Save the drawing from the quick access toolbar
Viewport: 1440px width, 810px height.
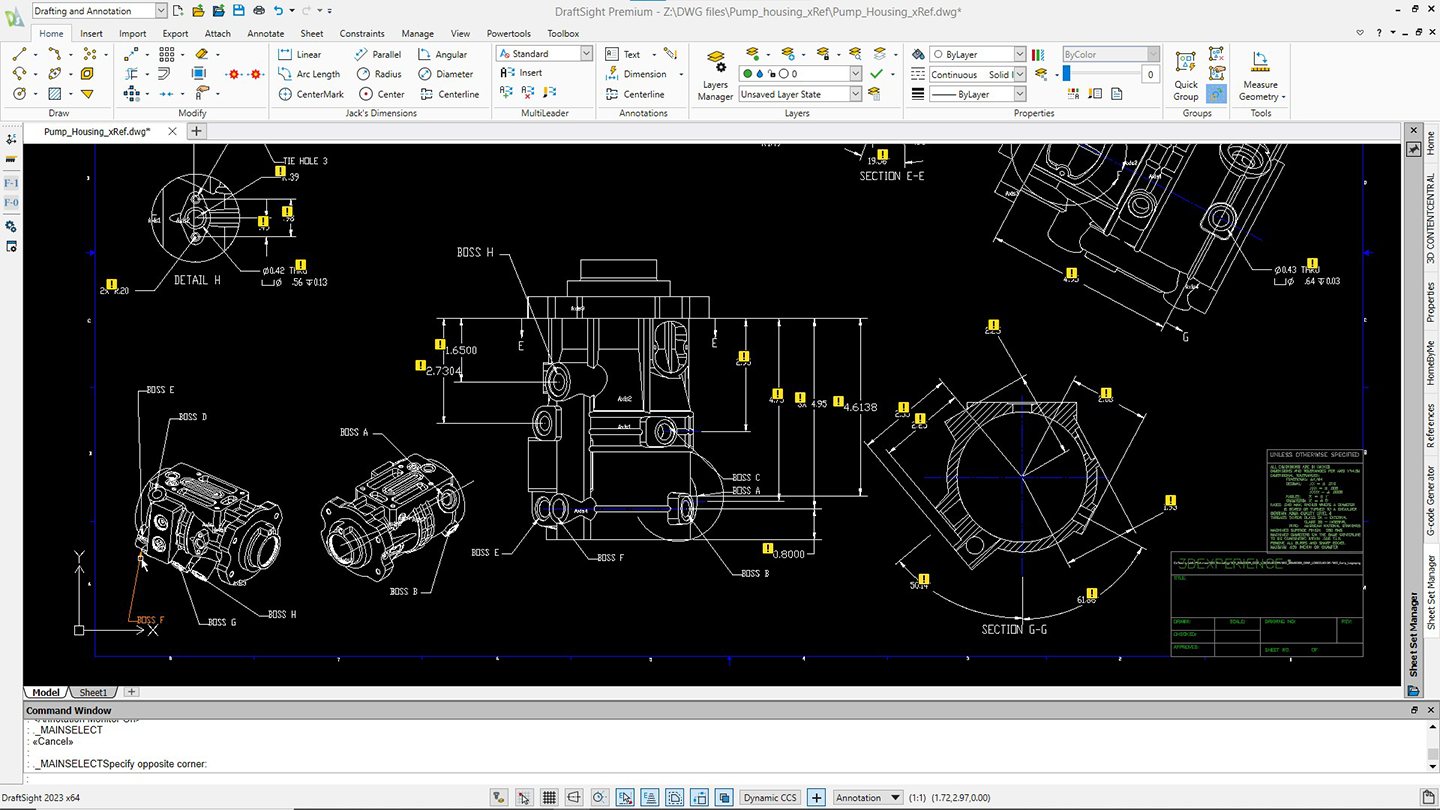click(x=238, y=10)
